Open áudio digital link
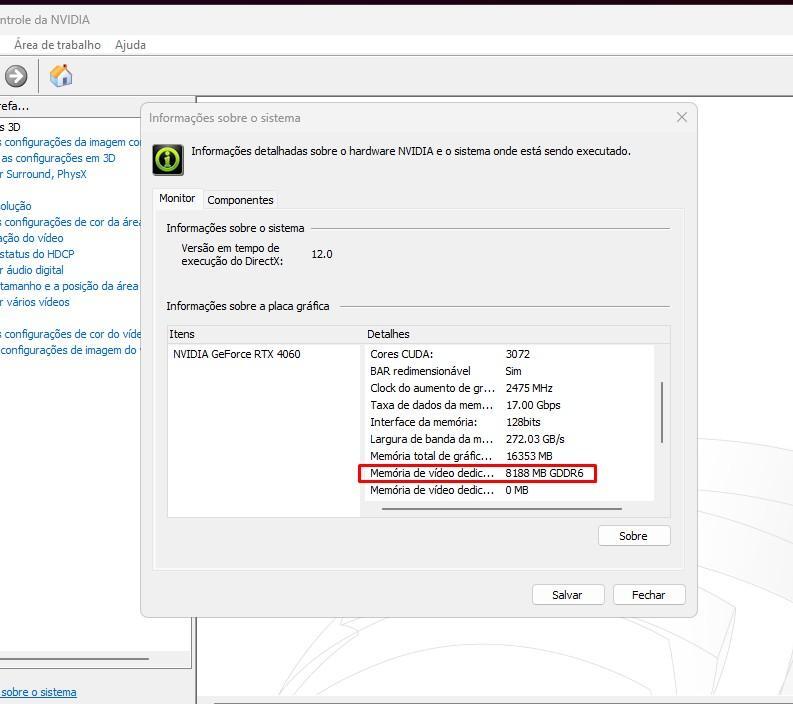 click(x=32, y=270)
